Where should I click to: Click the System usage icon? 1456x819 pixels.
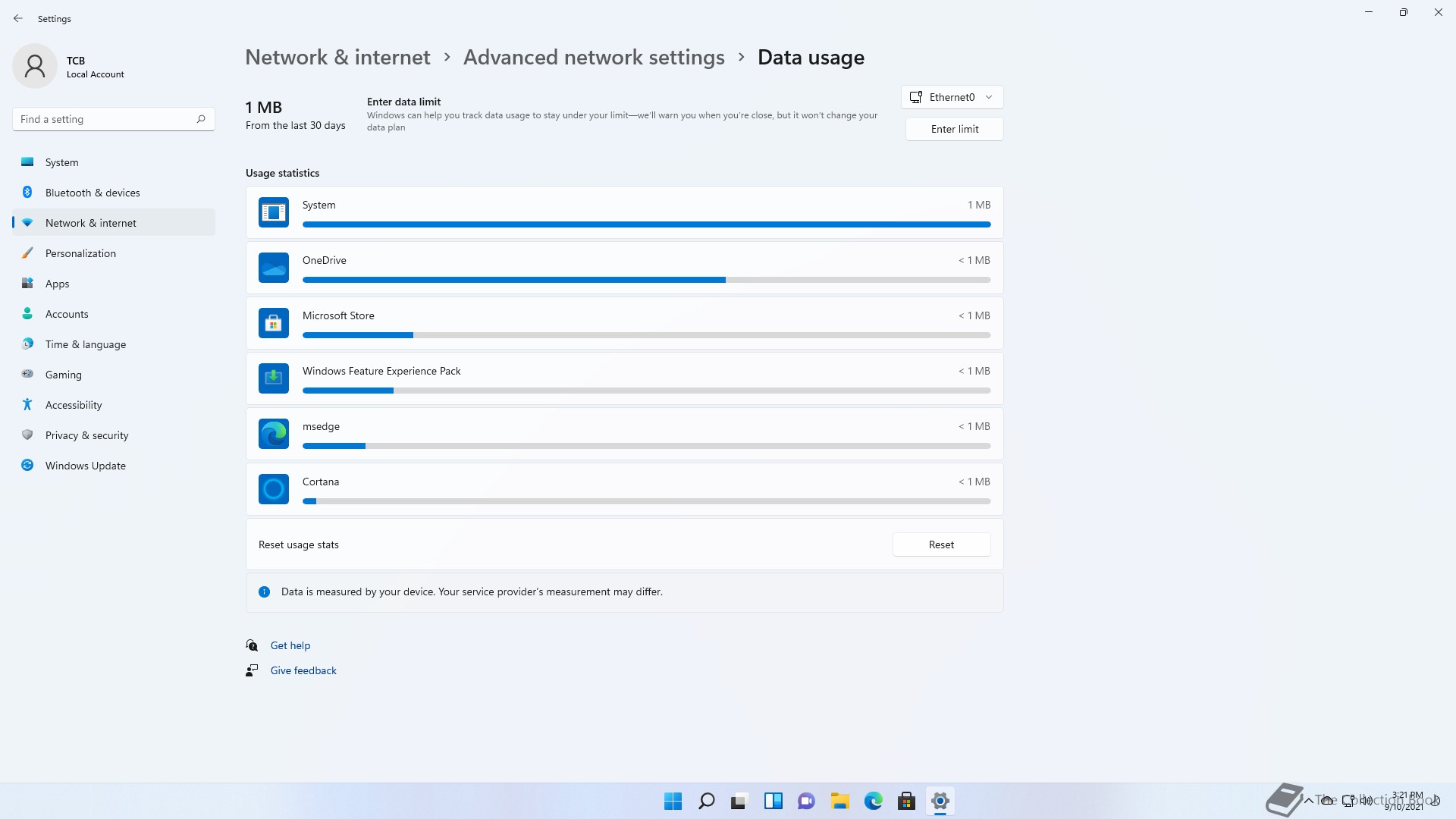[273, 212]
